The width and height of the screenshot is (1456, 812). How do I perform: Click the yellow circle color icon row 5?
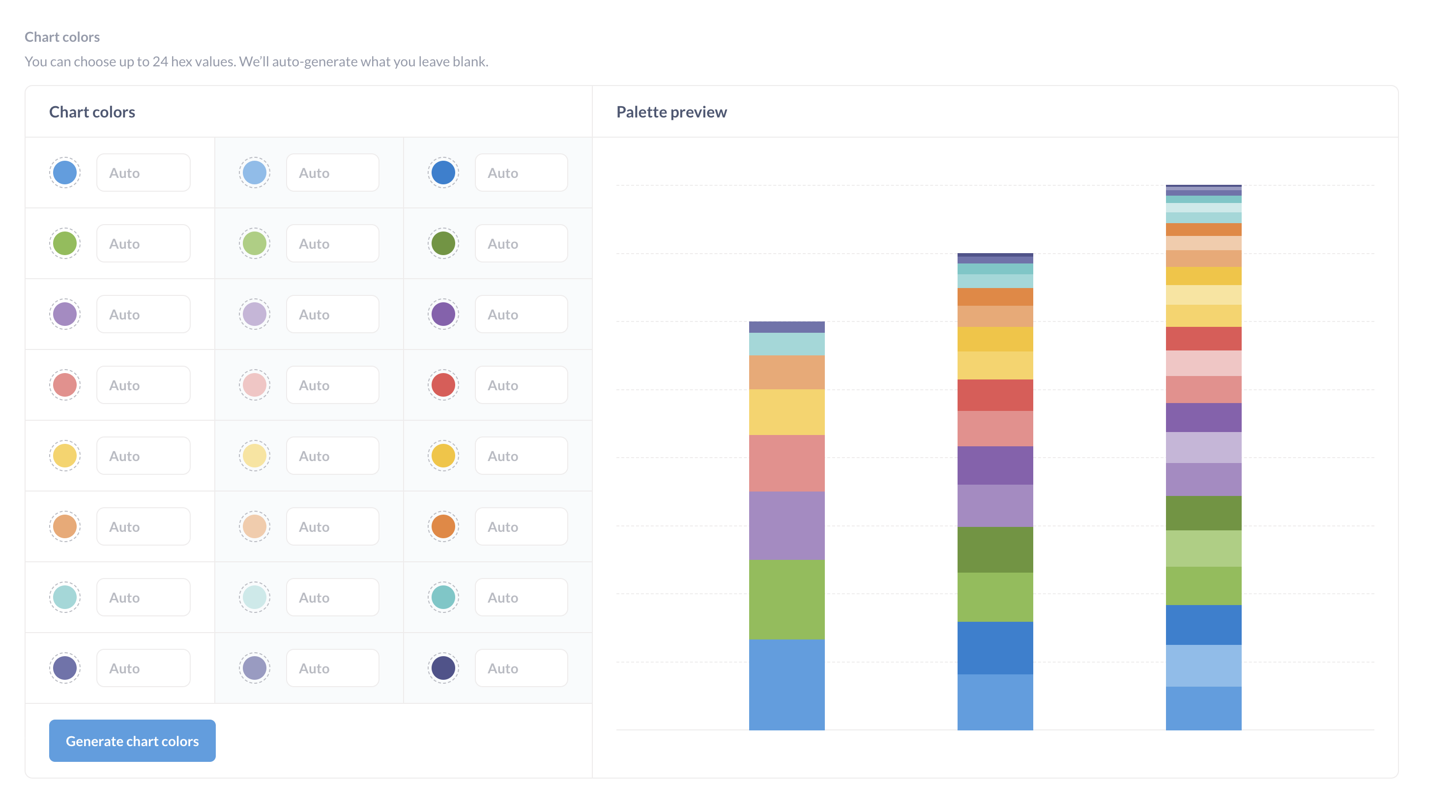click(66, 456)
